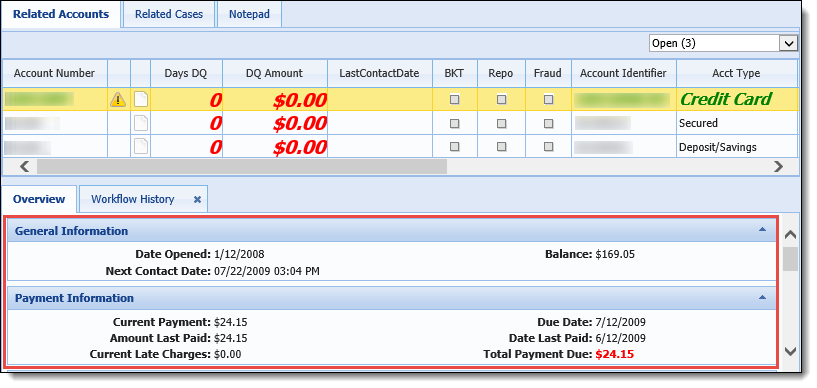Open the Open (3) filter dropdown
Screen dimensions: 817x388
[723, 43]
